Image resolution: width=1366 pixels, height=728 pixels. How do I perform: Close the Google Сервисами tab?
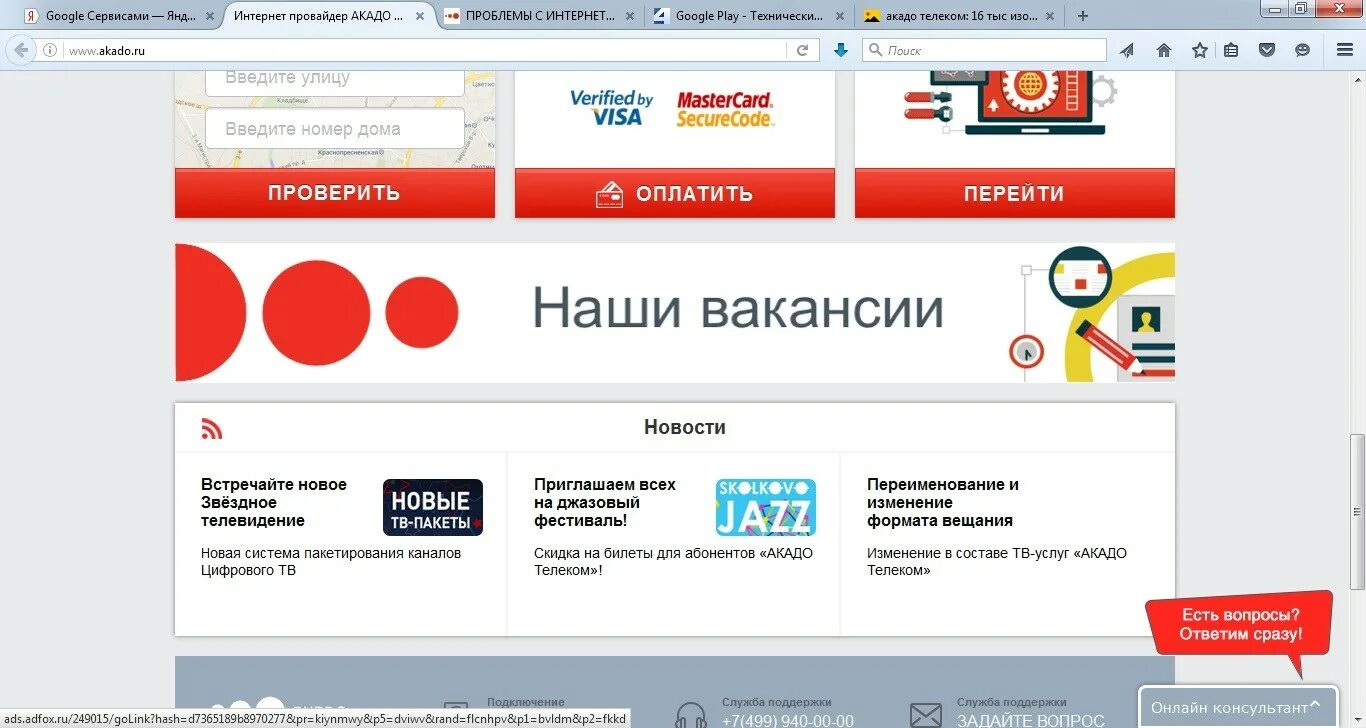pyautogui.click(x=208, y=16)
